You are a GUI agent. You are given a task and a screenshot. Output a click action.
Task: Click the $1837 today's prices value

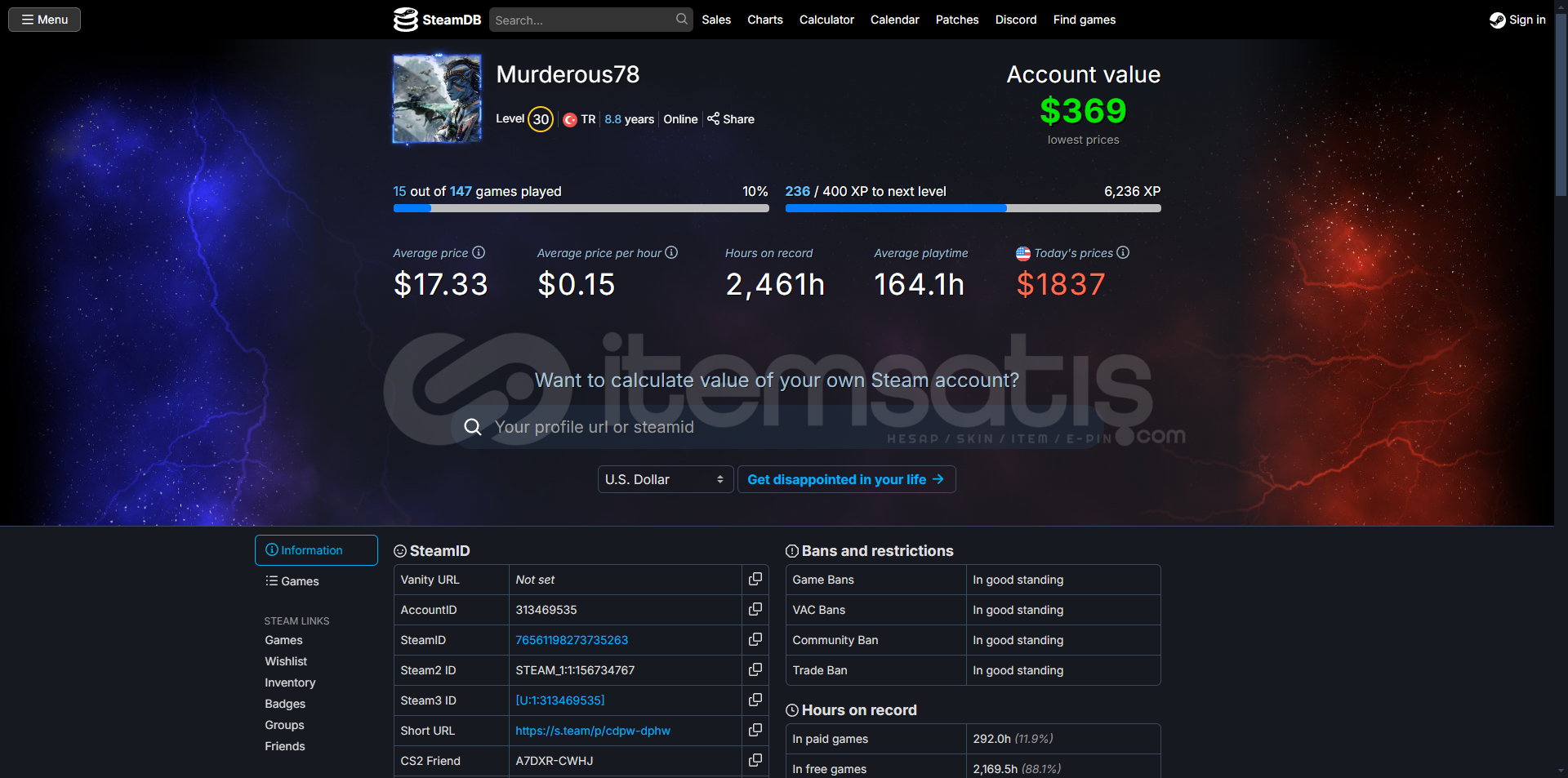[1061, 284]
